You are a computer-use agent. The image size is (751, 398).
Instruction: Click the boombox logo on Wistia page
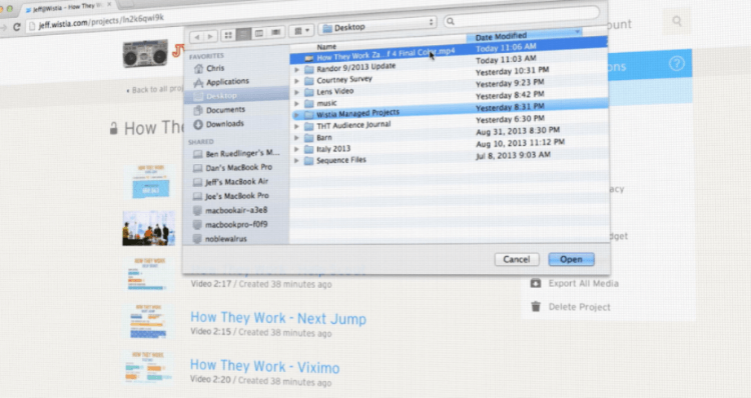click(x=146, y=53)
